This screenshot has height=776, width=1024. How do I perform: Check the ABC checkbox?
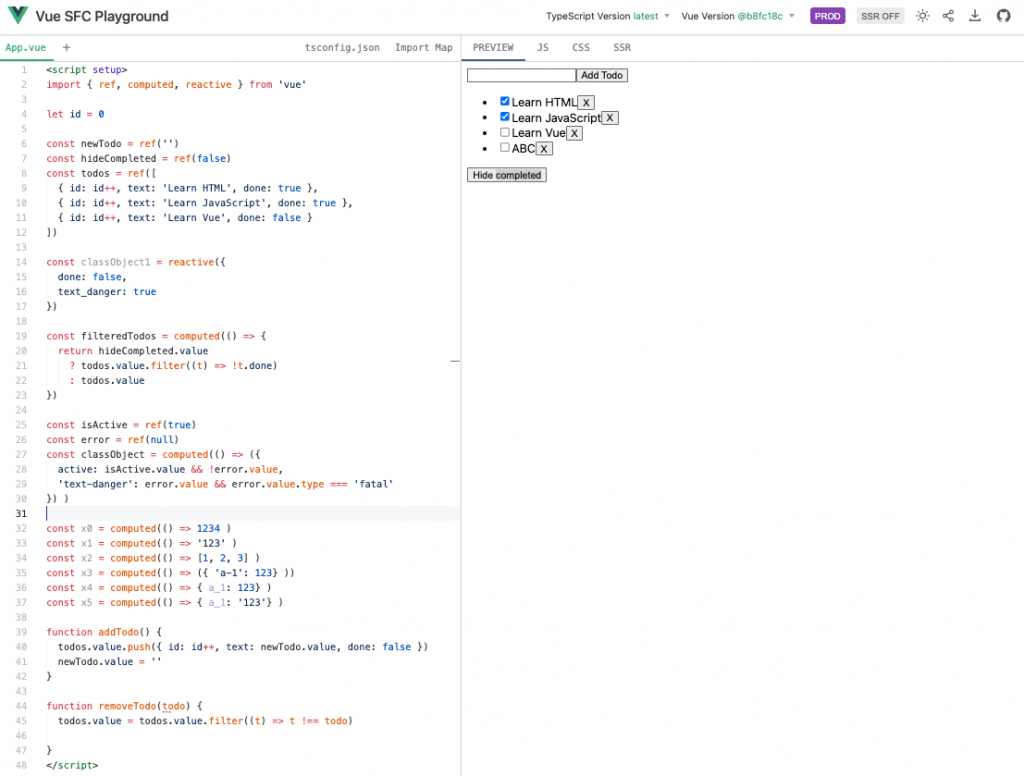pos(505,148)
